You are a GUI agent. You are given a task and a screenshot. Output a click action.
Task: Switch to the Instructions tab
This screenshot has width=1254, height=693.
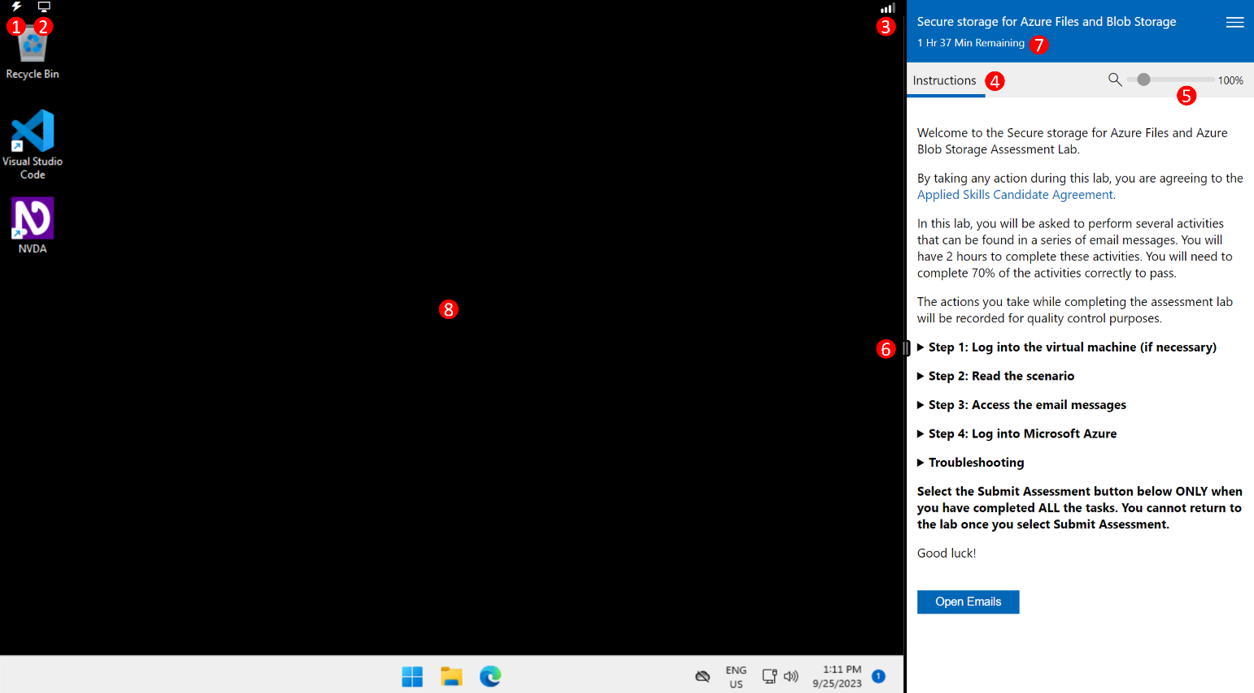[944, 80]
